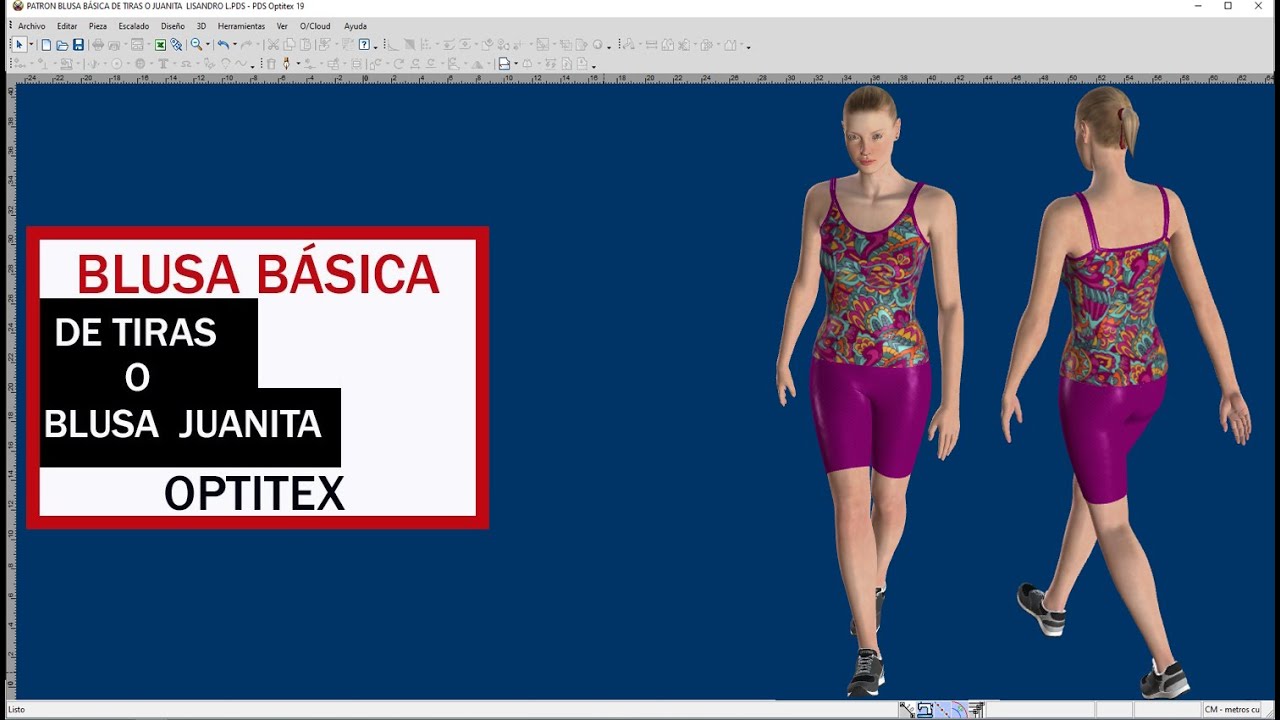Open help with the question mark icon
The image size is (1280, 720).
coord(364,45)
